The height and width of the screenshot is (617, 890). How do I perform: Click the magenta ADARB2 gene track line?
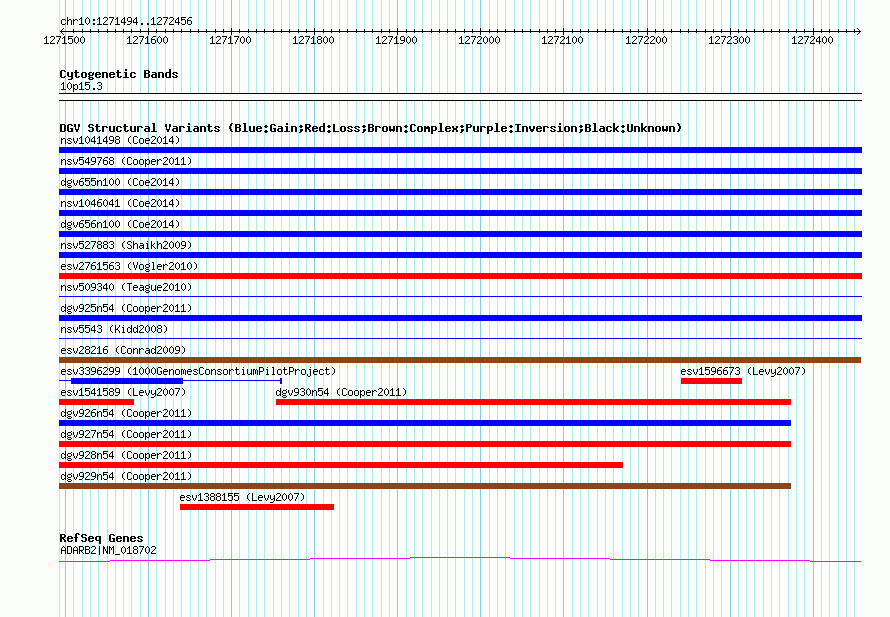[x=460, y=560]
